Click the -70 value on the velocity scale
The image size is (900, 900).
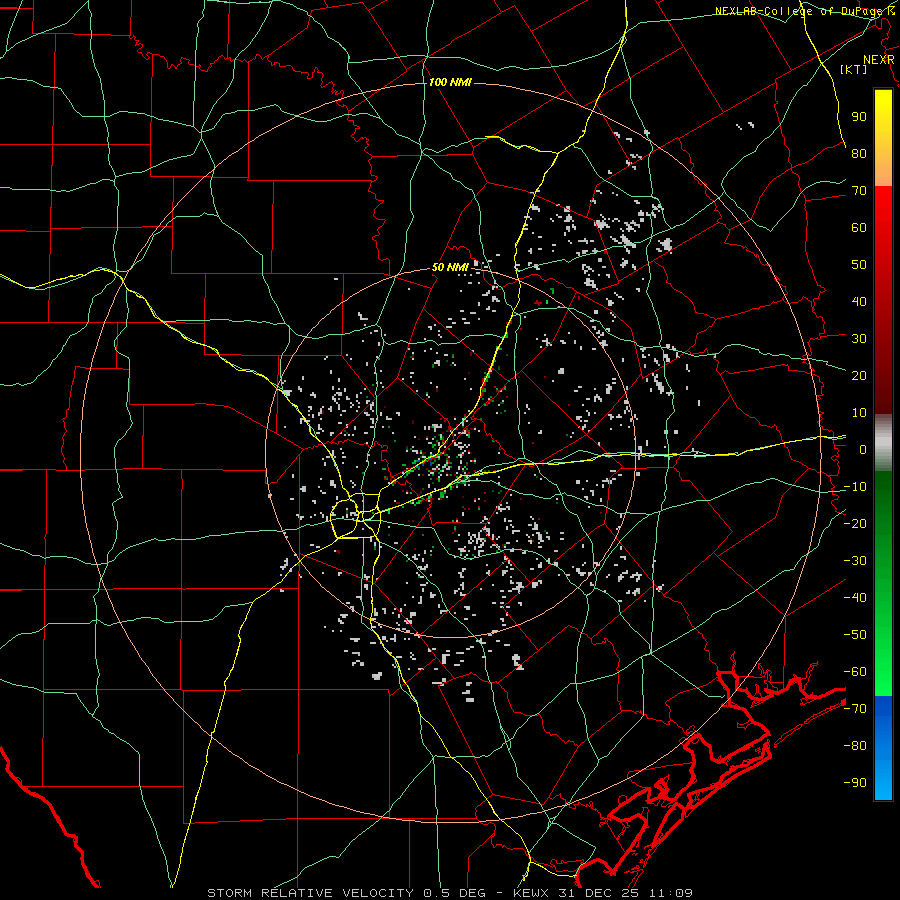pos(855,709)
